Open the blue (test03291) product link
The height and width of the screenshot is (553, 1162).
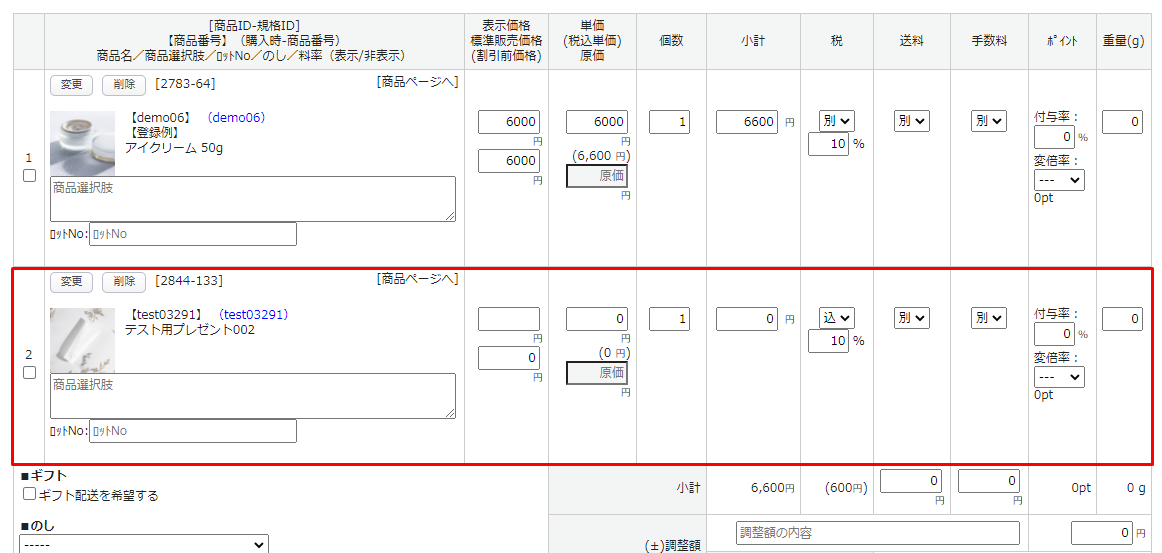pyautogui.click(x=253, y=314)
